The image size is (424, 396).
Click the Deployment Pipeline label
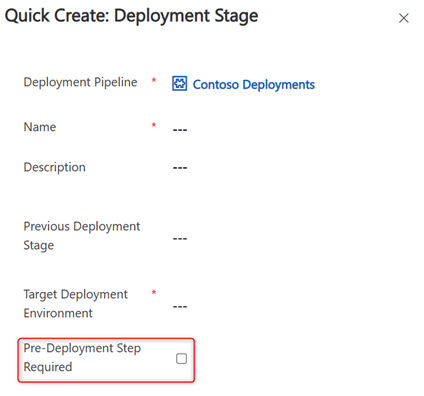click(x=80, y=82)
